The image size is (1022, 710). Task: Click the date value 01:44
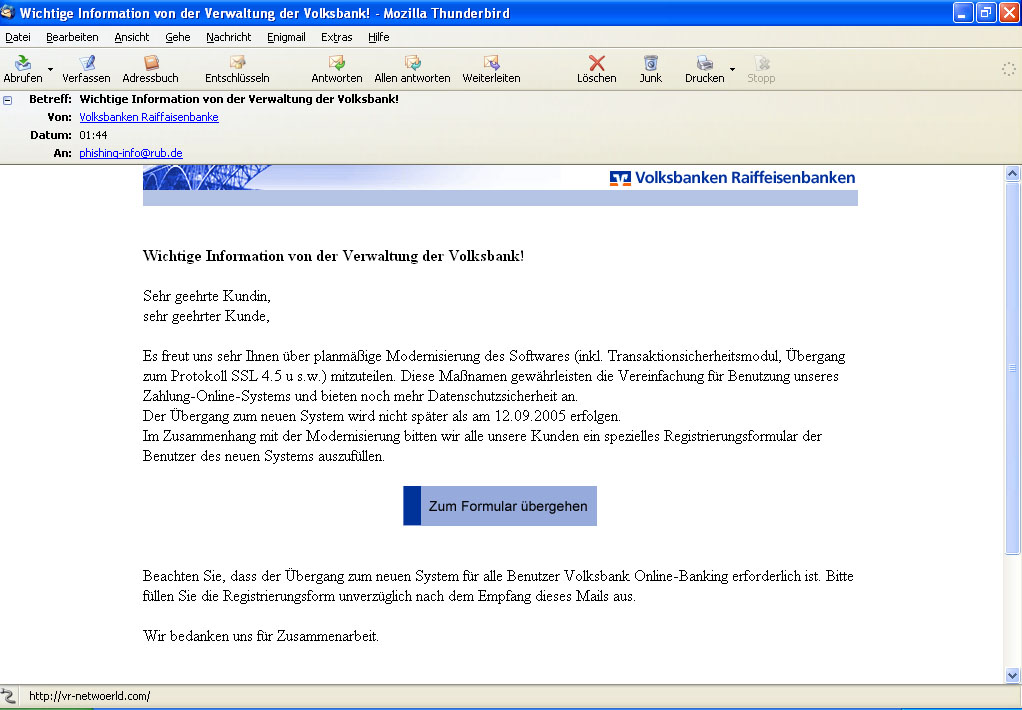93,136
